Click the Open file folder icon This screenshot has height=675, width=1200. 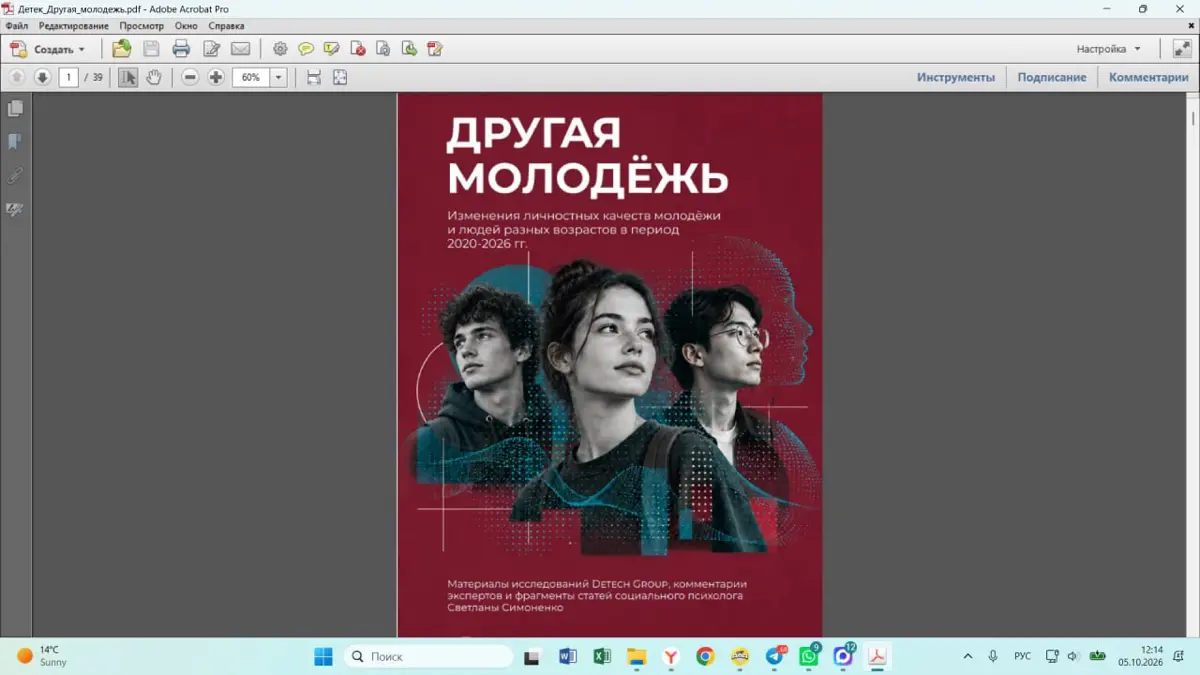tap(121, 49)
